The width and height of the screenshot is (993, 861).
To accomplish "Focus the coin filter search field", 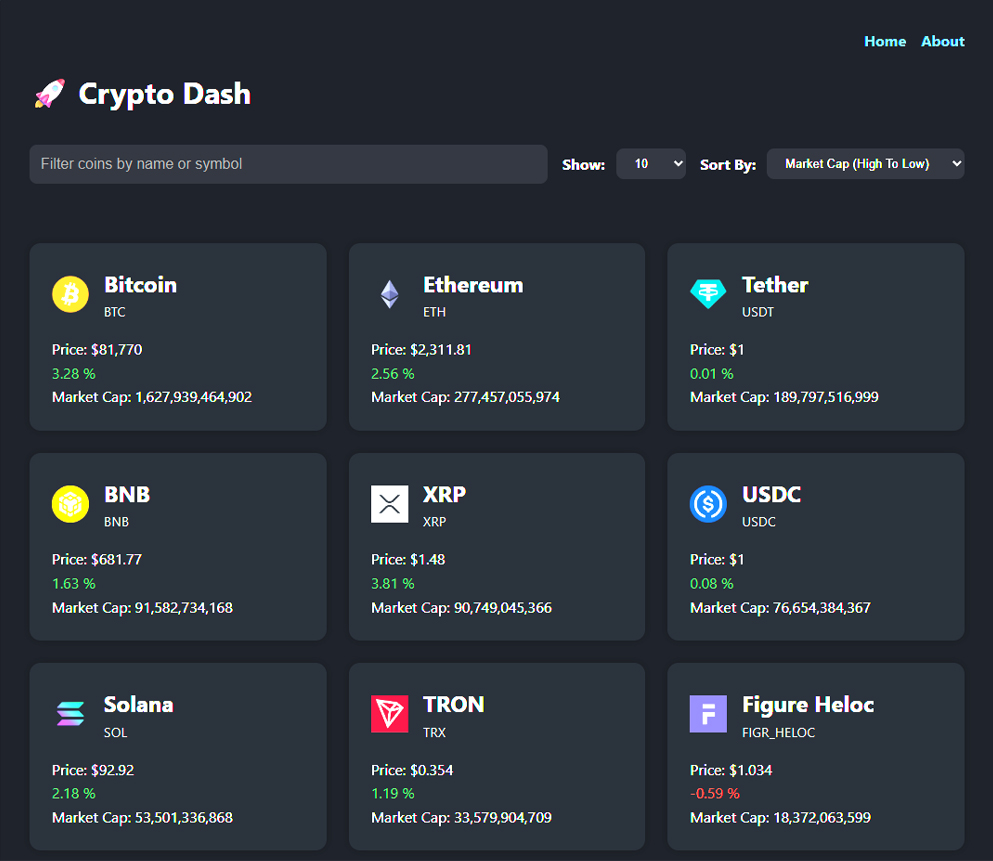I will [289, 164].
